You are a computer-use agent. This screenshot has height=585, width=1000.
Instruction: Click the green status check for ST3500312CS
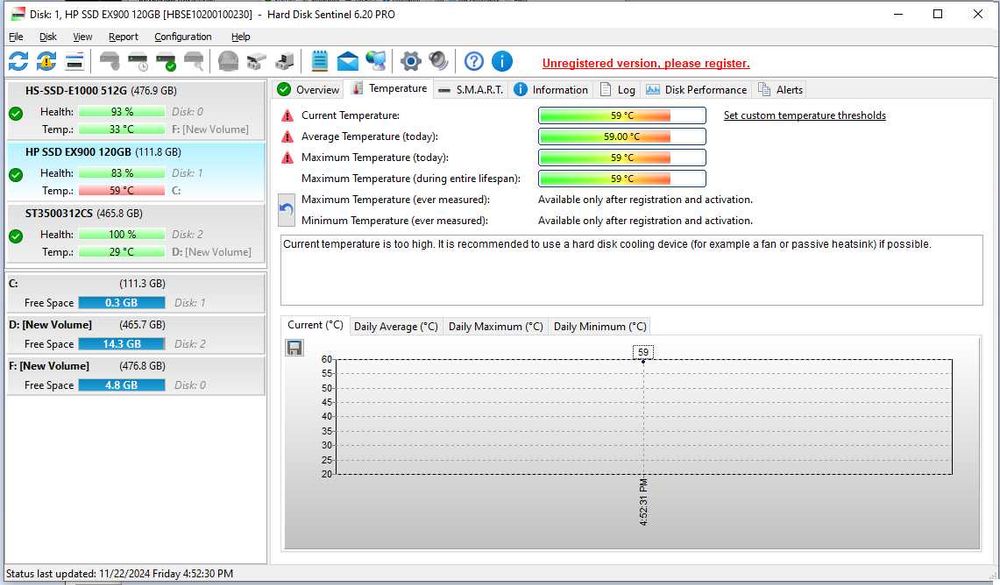[16, 236]
